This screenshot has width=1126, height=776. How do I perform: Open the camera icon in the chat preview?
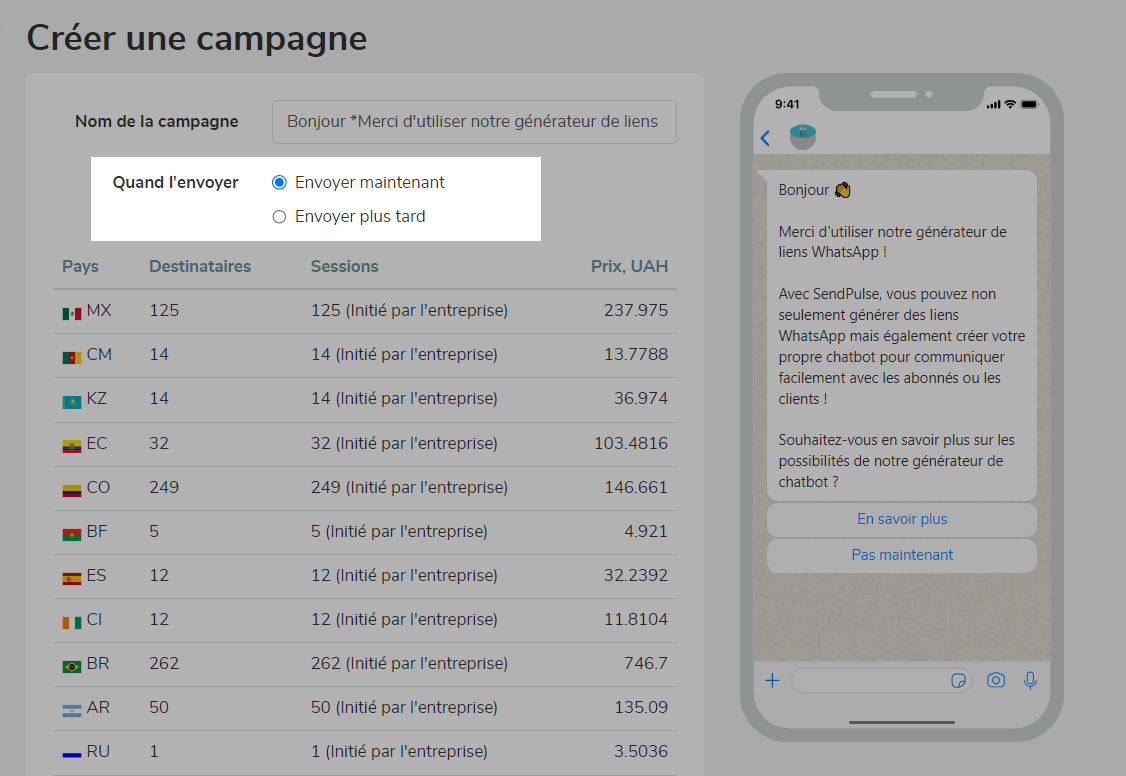point(996,680)
